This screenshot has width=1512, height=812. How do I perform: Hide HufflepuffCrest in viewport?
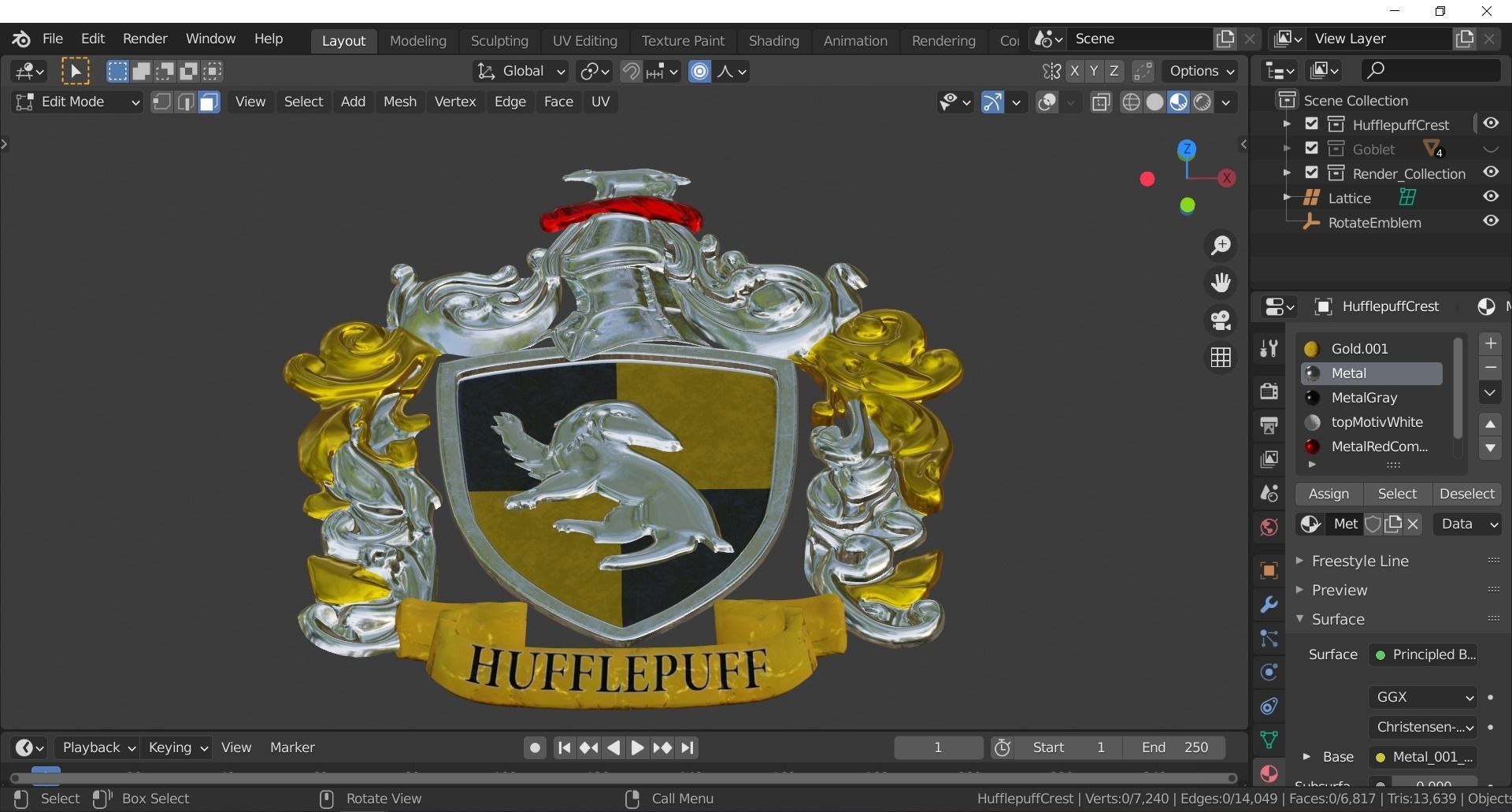pos(1491,124)
